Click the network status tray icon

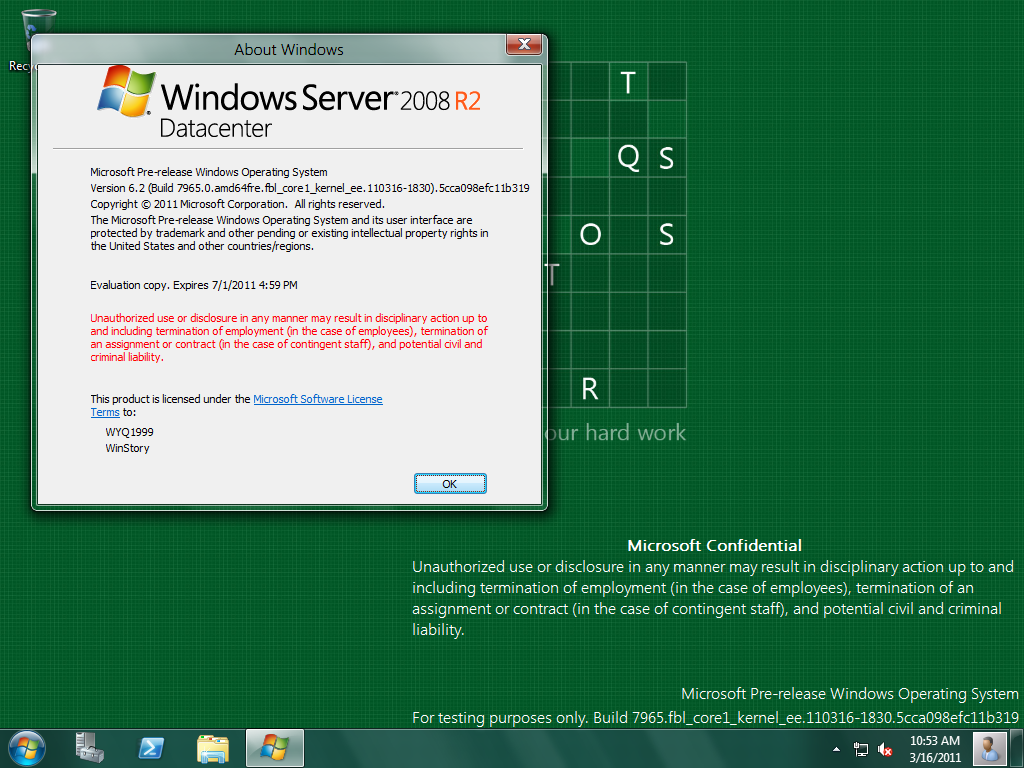860,748
